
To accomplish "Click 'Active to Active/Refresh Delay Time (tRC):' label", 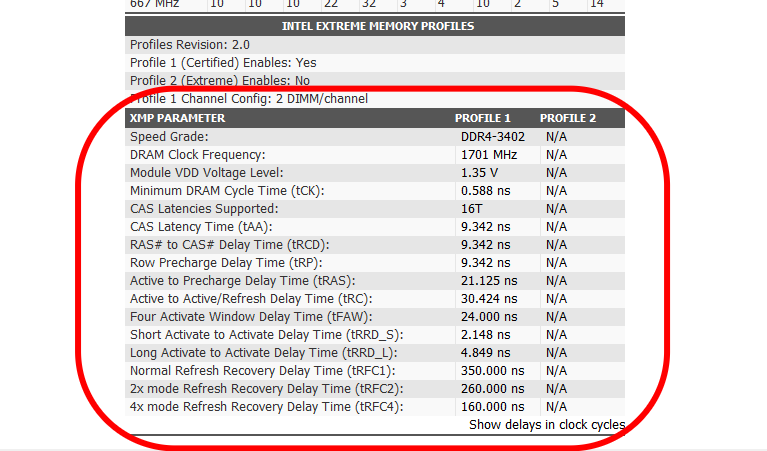I will click(251, 299).
